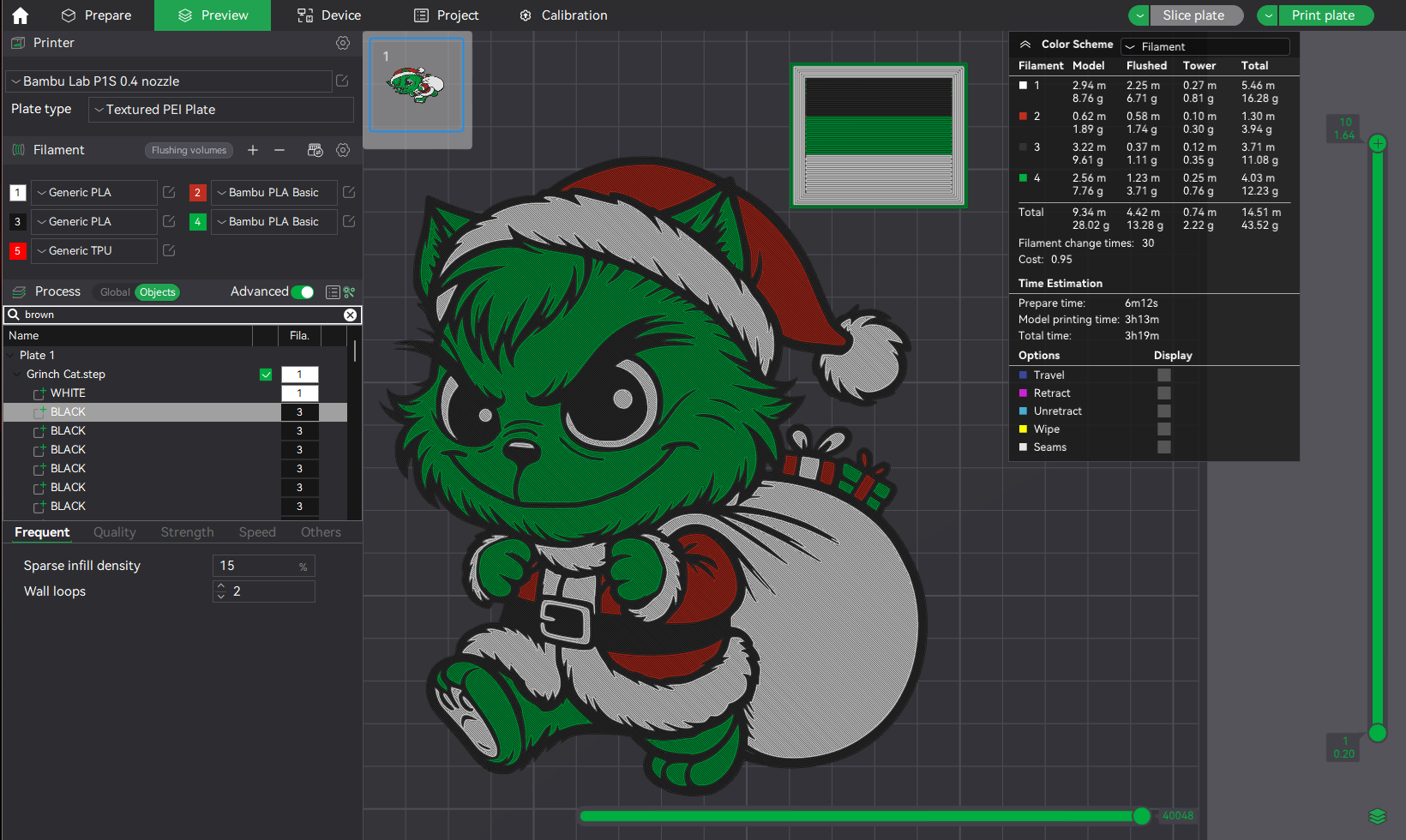Viewport: 1406px width, 840px height.
Task: Select filament 4 green color swatch
Action: pos(197,221)
